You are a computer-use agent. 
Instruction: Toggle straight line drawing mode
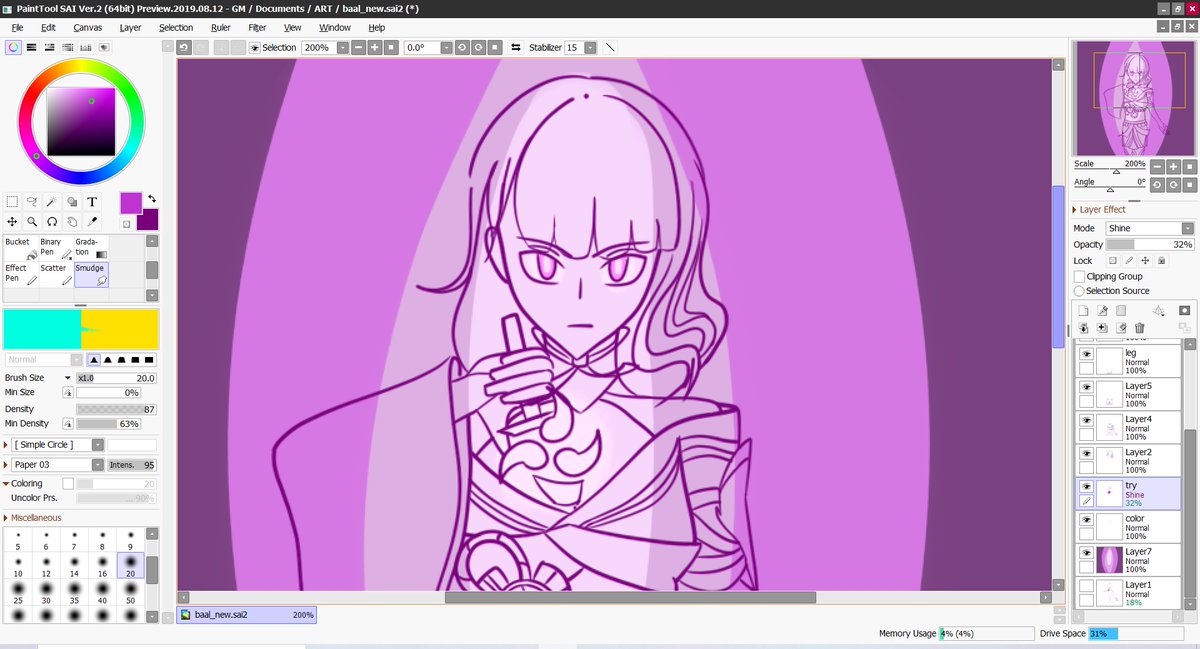(609, 47)
